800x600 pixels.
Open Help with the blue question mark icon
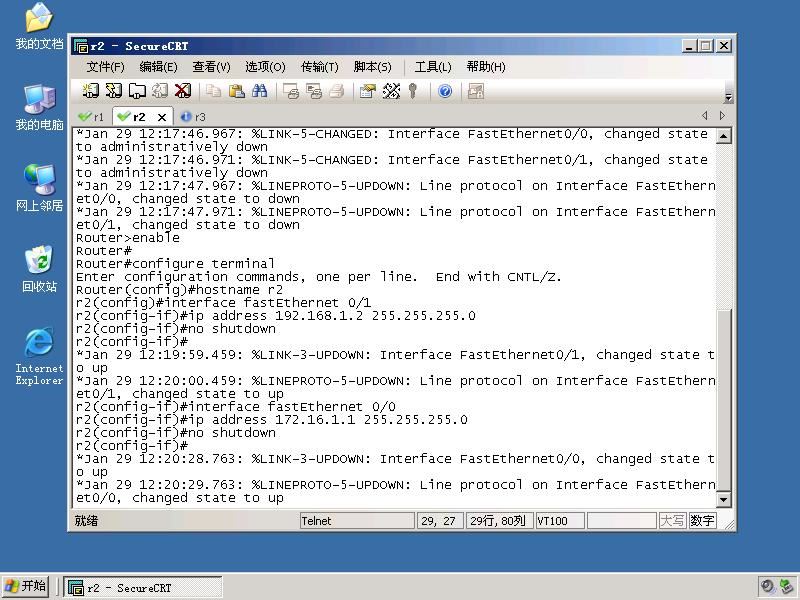click(445, 91)
